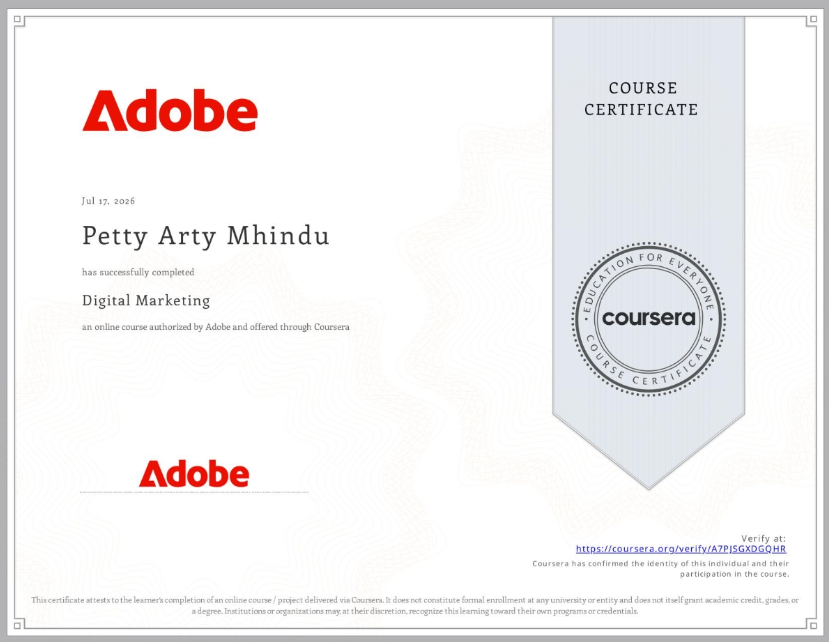Click the line 'an online course authorized by Adobe'
829x642 pixels.
pyautogui.click(x=216, y=327)
